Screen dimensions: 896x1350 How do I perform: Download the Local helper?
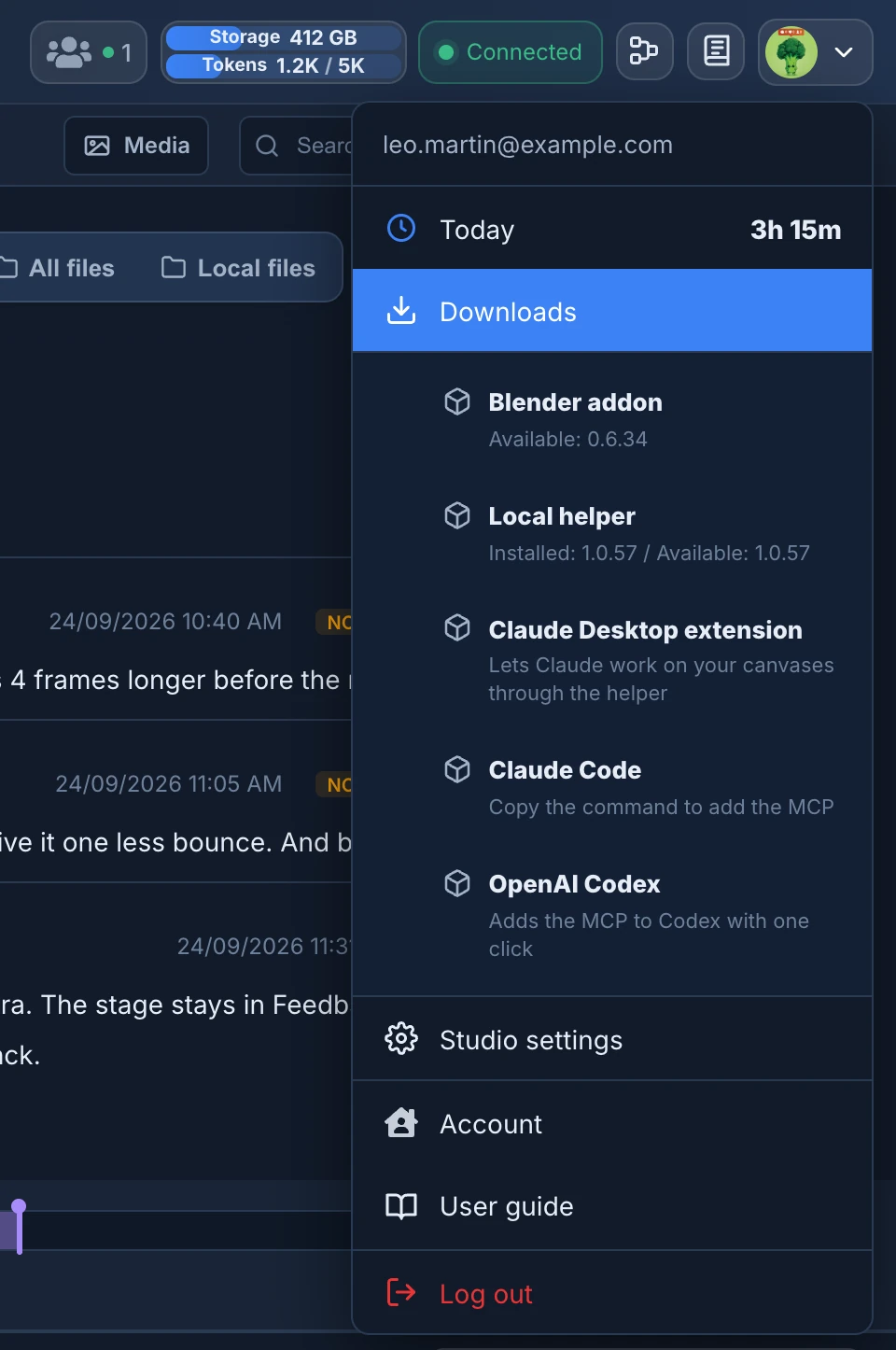point(612,533)
